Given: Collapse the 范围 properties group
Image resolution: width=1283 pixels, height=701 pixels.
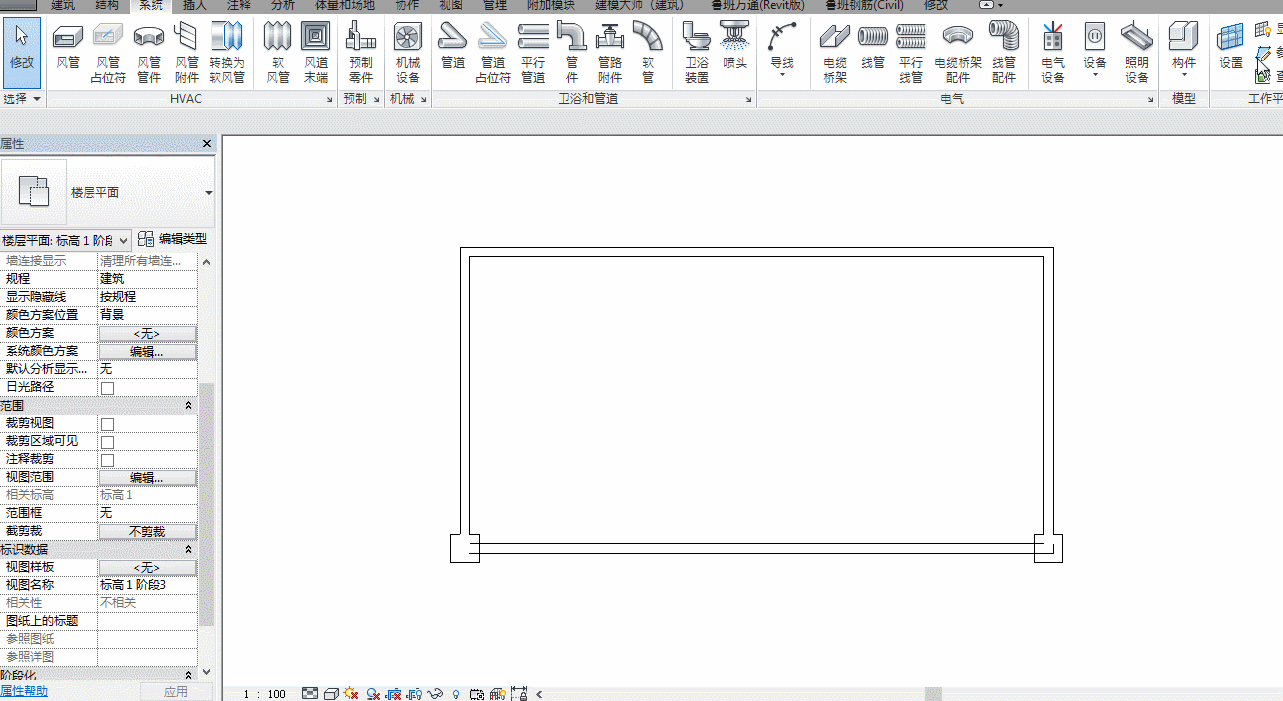Looking at the screenshot, I should point(189,405).
